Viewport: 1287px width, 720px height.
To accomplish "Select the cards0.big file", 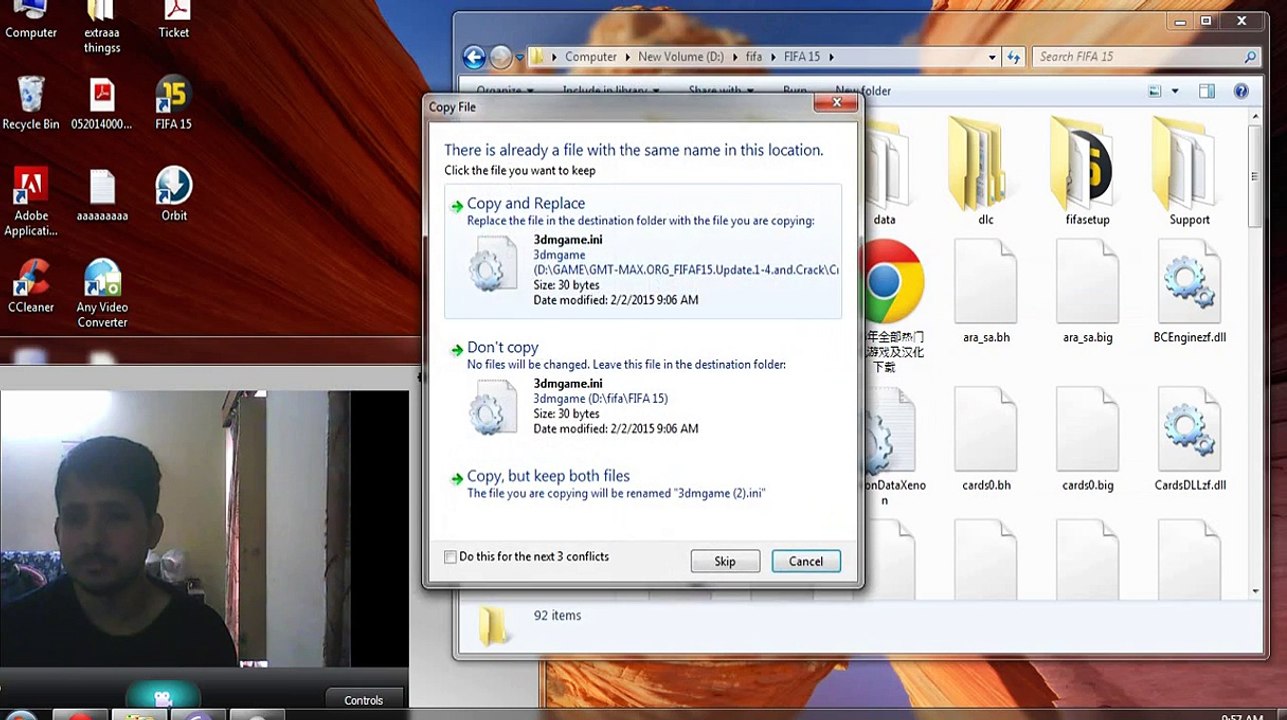I will [x=1087, y=440].
